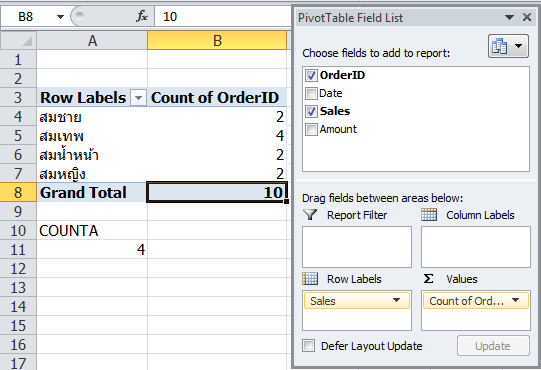Click the Column Labels grid icon
This screenshot has width=541, height=370.
click(x=429, y=215)
